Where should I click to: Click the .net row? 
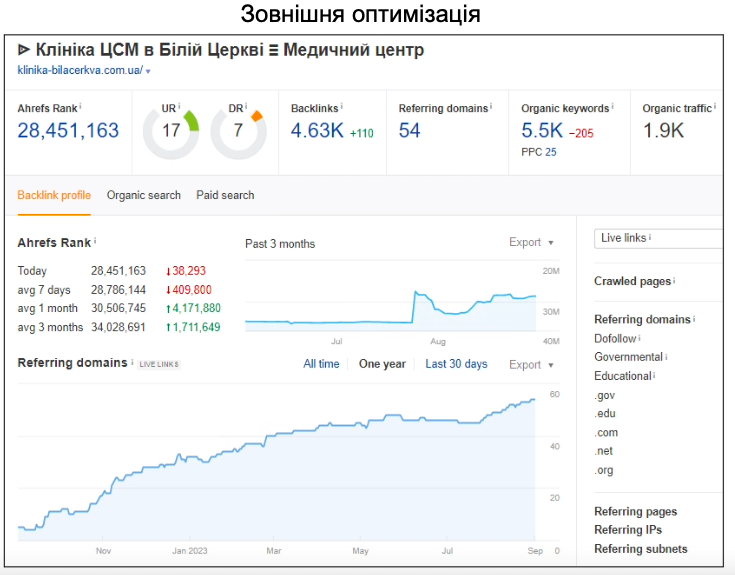[x=604, y=451]
